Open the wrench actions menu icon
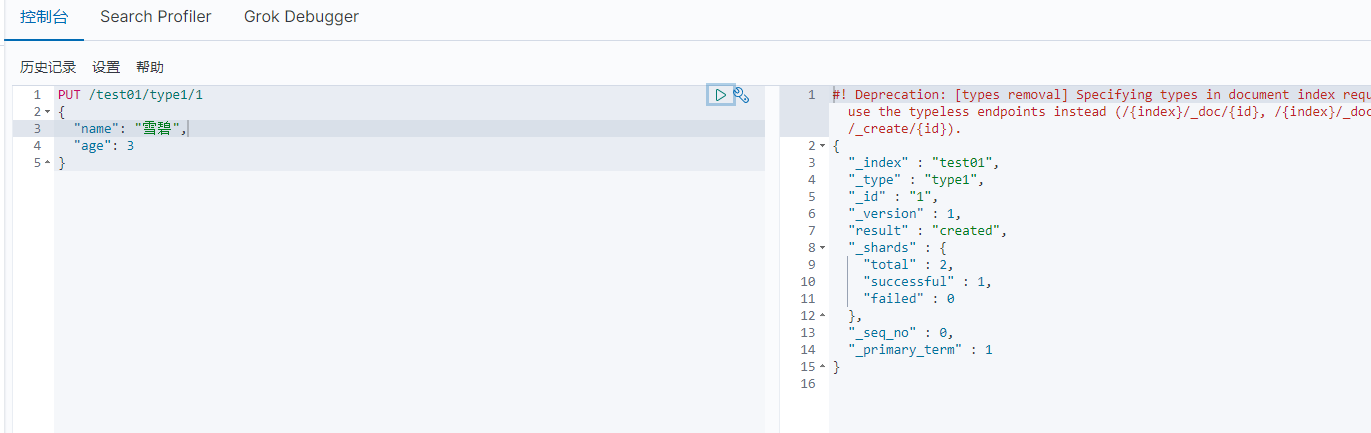Image resolution: width=1371 pixels, height=433 pixels. point(741,95)
